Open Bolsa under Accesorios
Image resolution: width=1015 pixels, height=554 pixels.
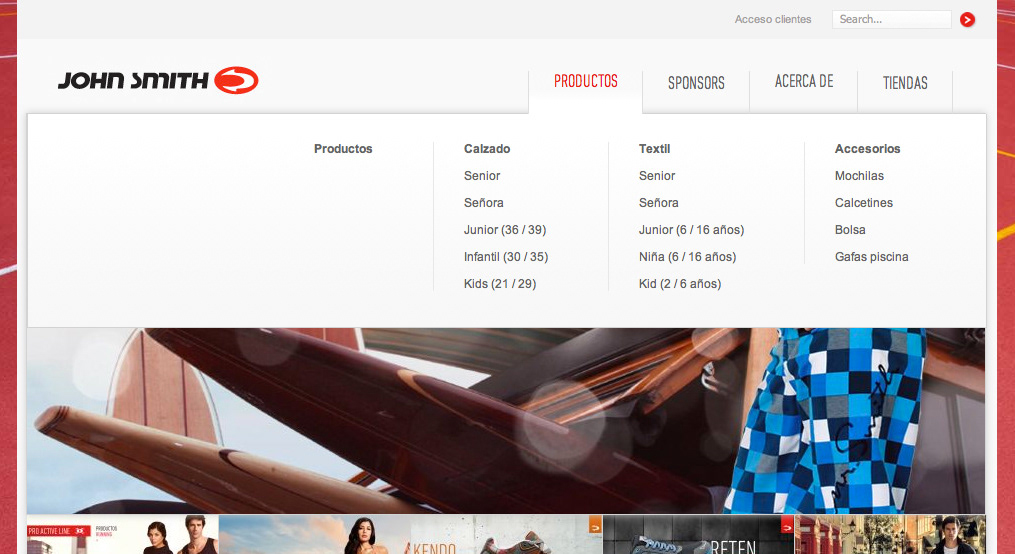[x=850, y=230]
